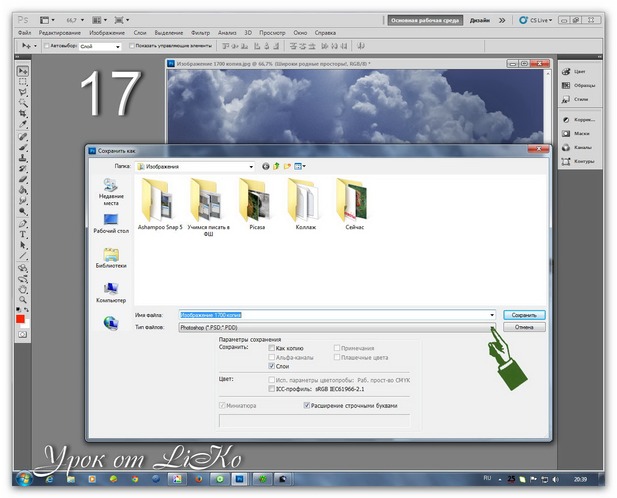Toggle the 'ICC-профиль' checkbox
This screenshot has height=498, width=617.
click(x=271, y=389)
